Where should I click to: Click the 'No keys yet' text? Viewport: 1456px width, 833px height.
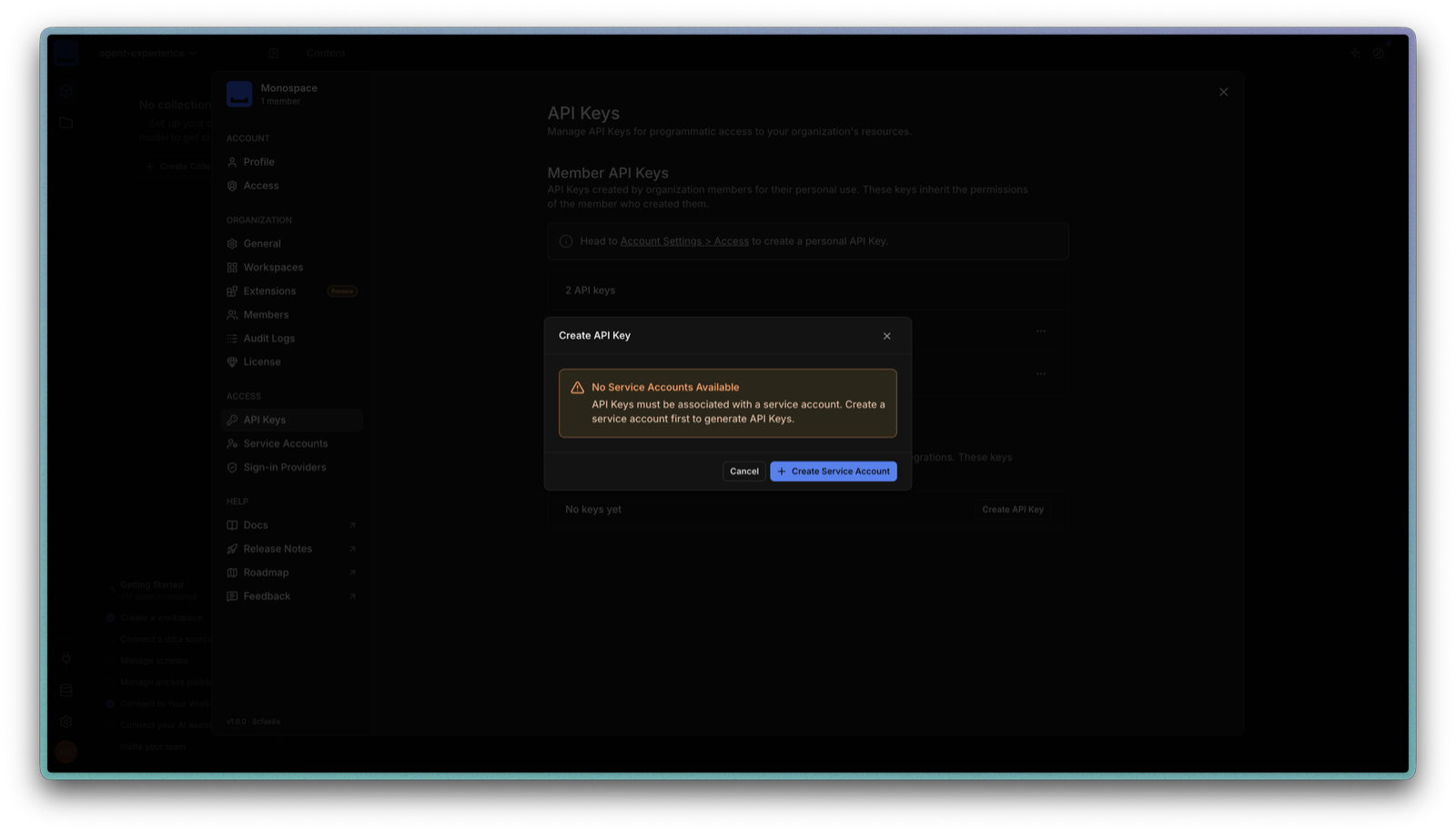point(593,510)
